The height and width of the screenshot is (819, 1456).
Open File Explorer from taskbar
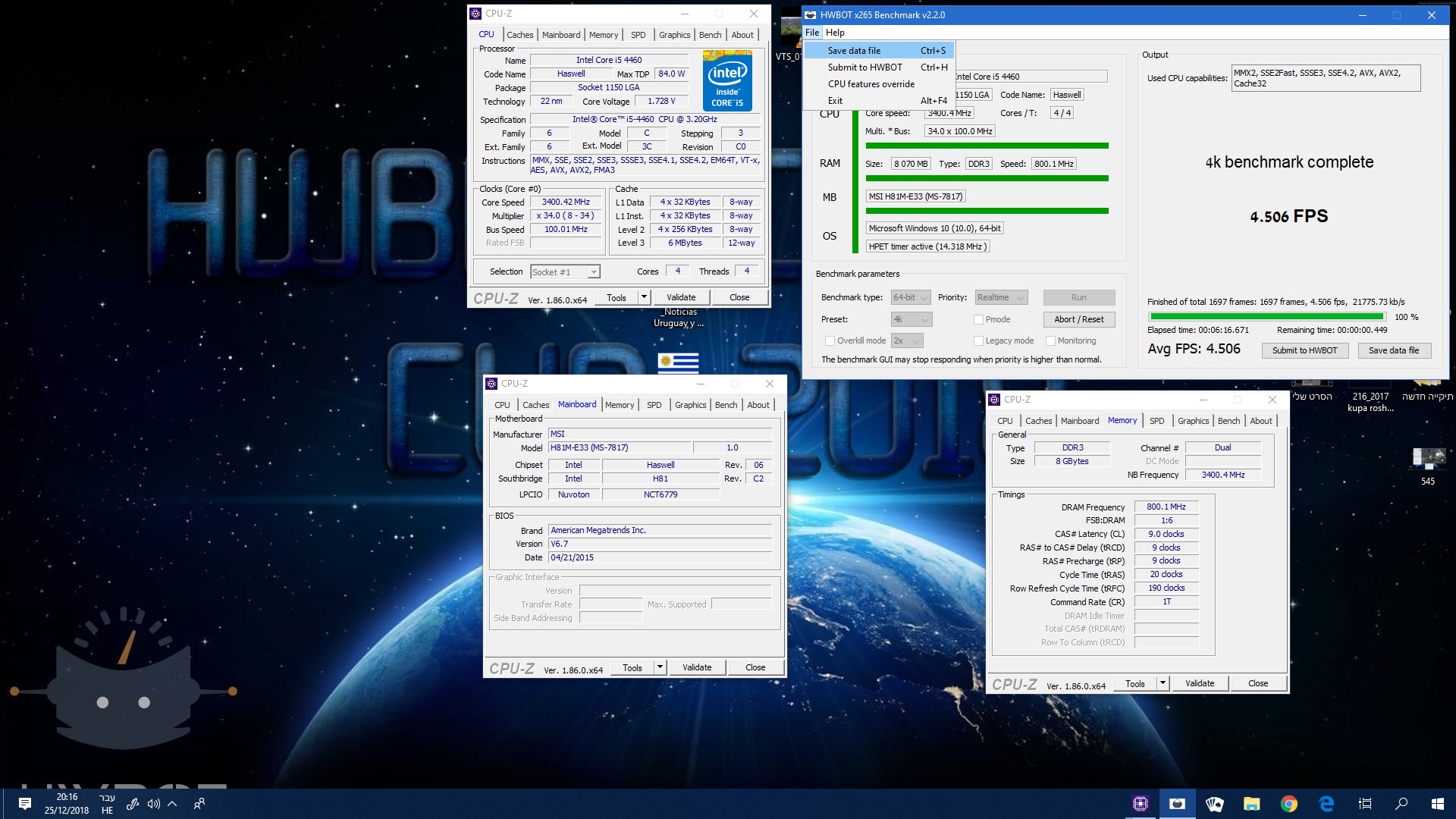1252,804
